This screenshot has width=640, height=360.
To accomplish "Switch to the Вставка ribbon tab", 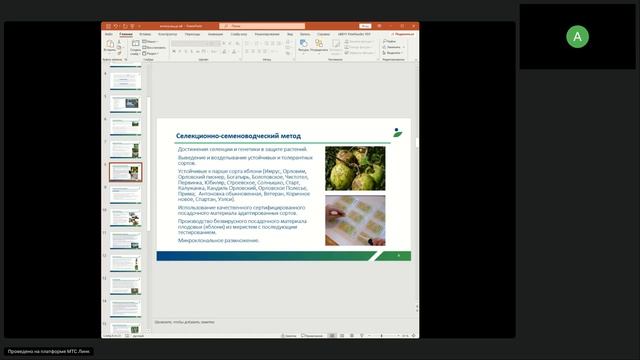I will pos(145,34).
